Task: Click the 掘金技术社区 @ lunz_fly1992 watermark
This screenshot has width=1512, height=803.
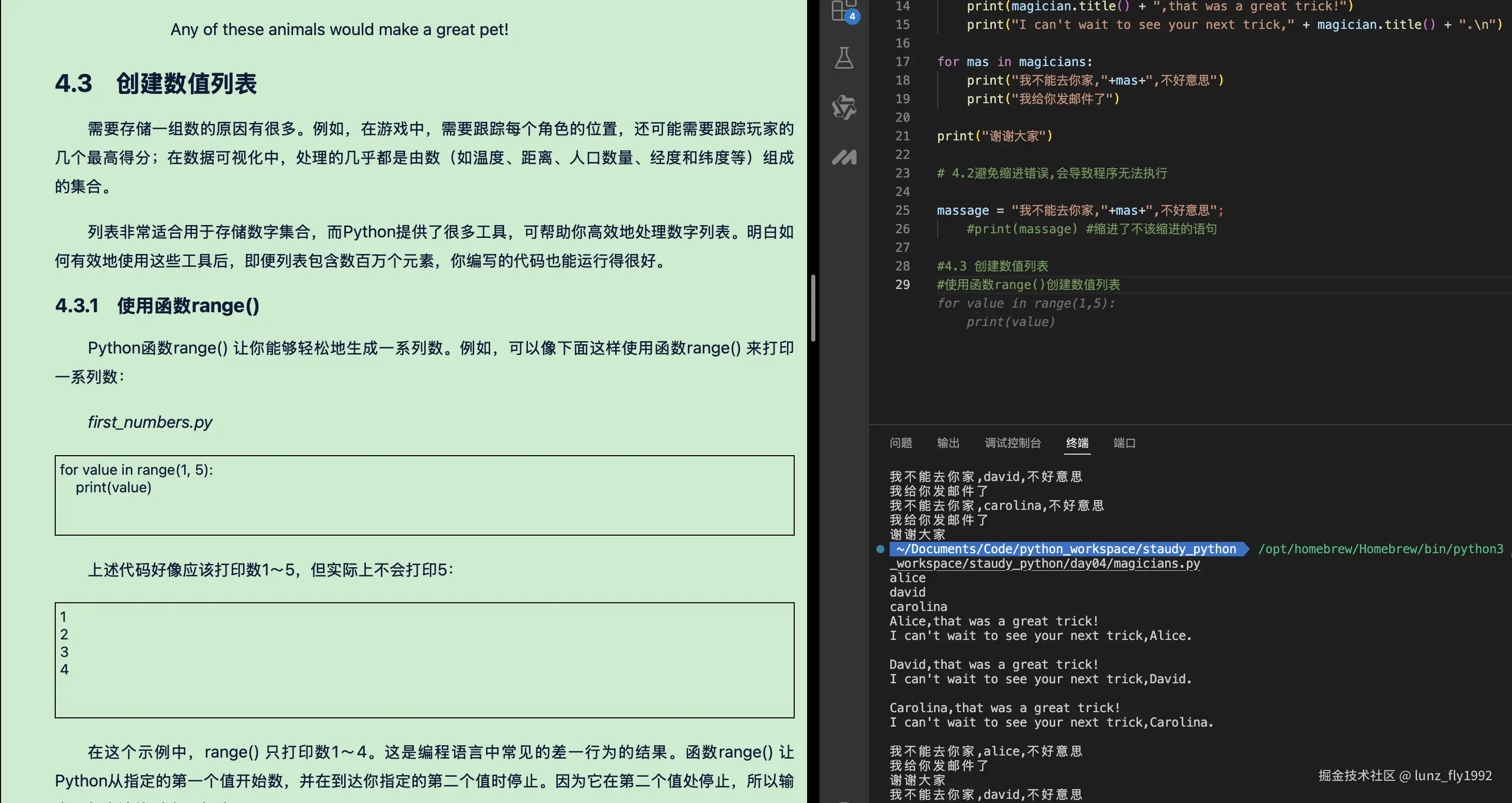Action: 1402,776
